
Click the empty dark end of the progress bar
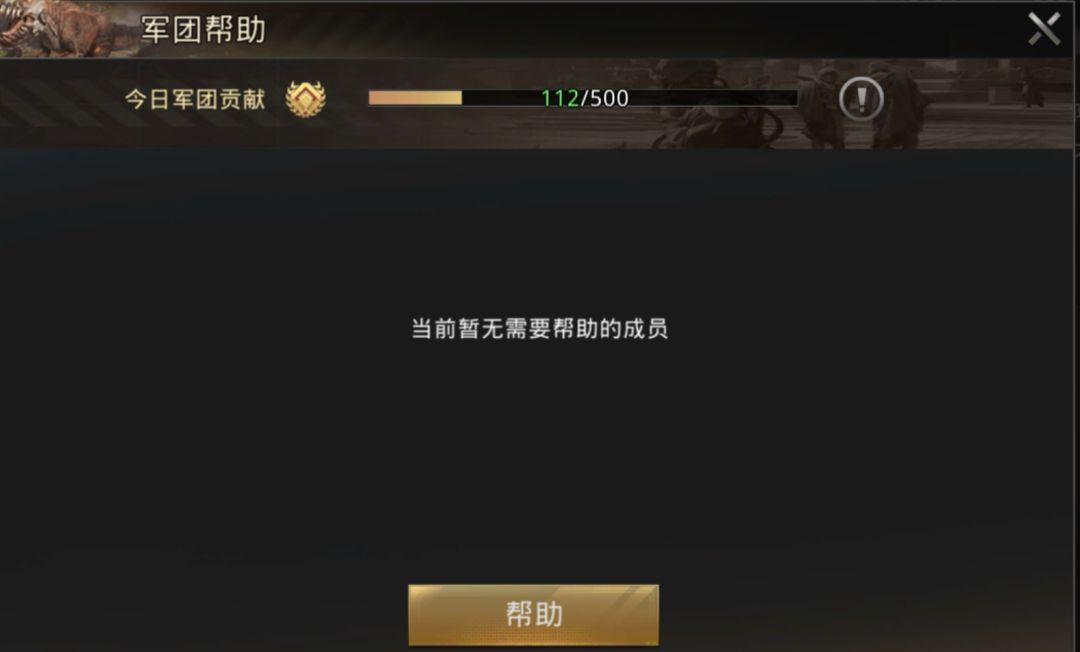[x=716, y=98]
